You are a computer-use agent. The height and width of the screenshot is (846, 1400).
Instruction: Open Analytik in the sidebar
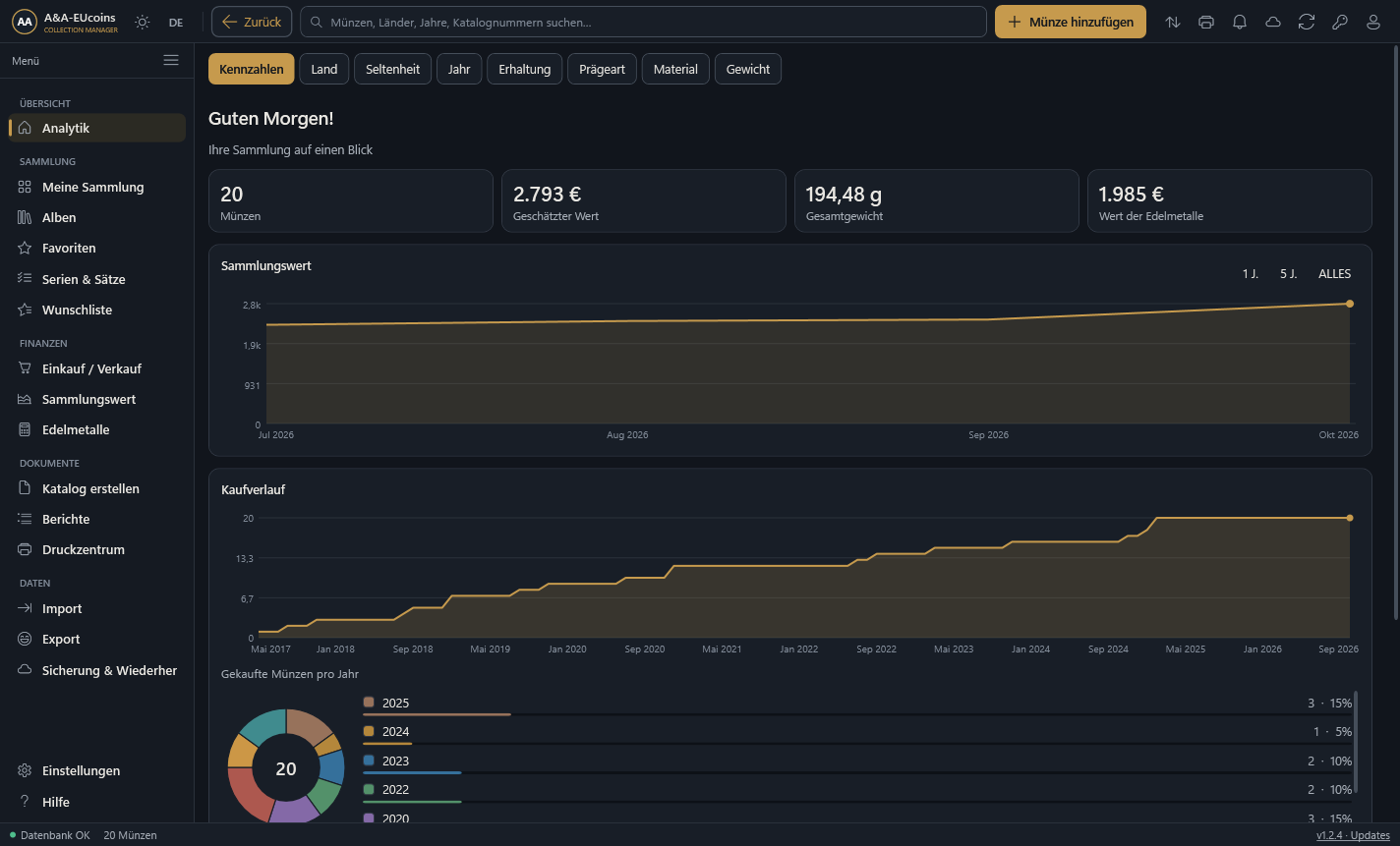click(97, 128)
